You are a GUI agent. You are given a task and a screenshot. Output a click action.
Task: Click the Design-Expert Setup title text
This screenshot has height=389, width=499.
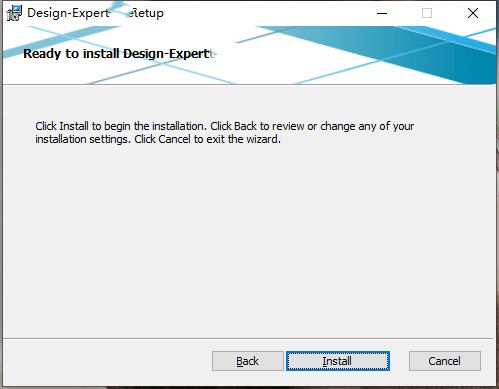pyautogui.click(x=95, y=13)
